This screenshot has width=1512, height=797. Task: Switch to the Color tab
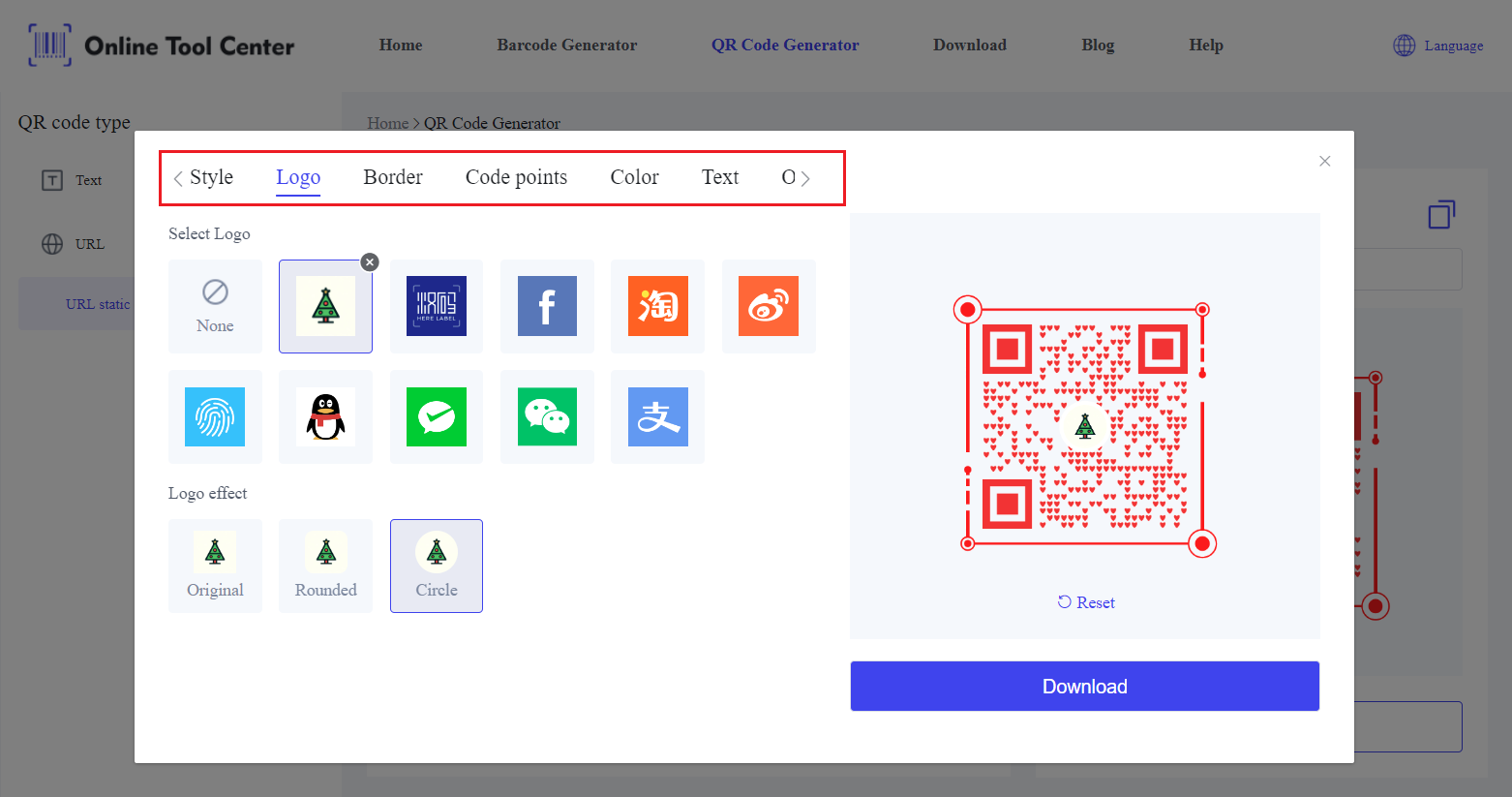(x=634, y=177)
